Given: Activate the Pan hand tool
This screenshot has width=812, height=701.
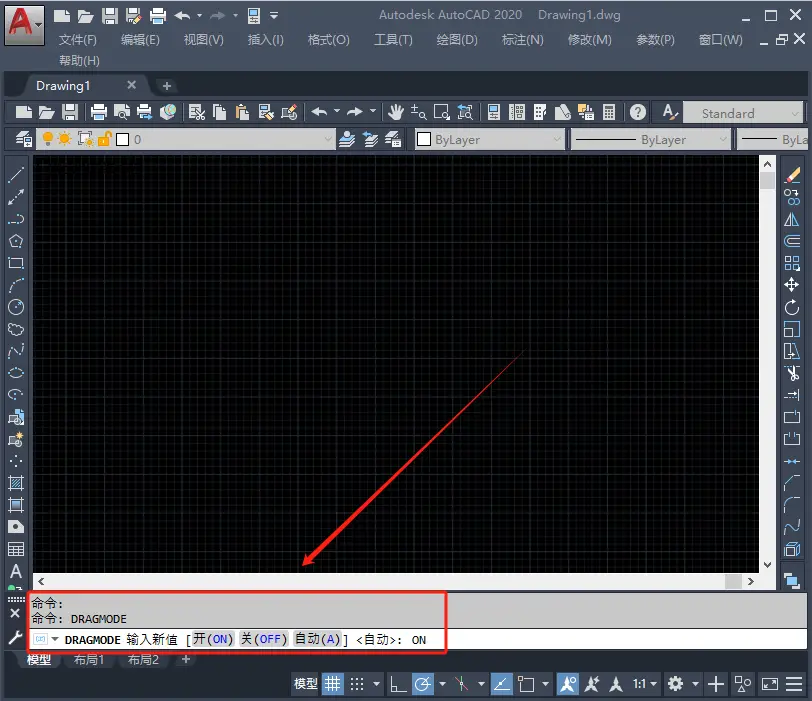Looking at the screenshot, I should tap(396, 112).
